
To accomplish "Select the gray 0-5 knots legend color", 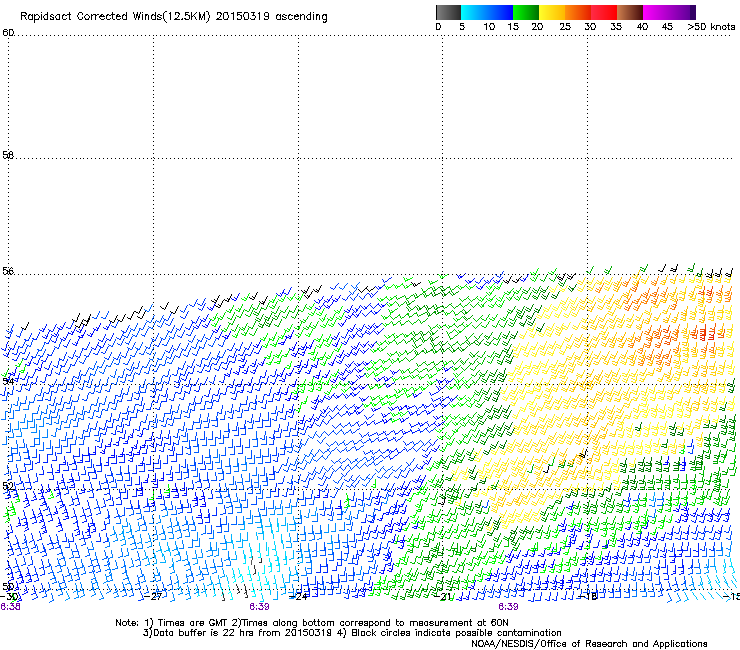I will point(448,12).
